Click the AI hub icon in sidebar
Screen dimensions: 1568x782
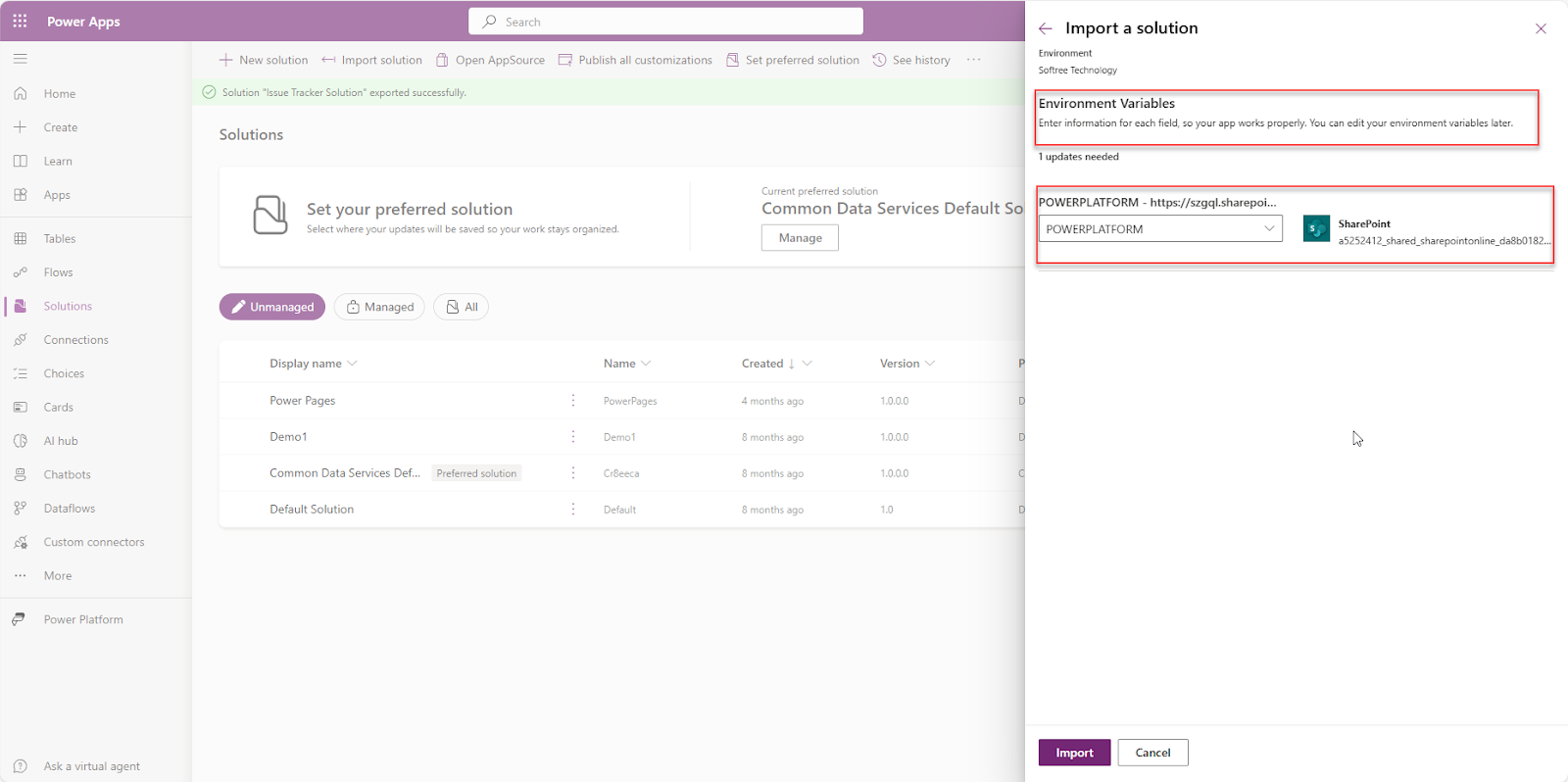(21, 441)
